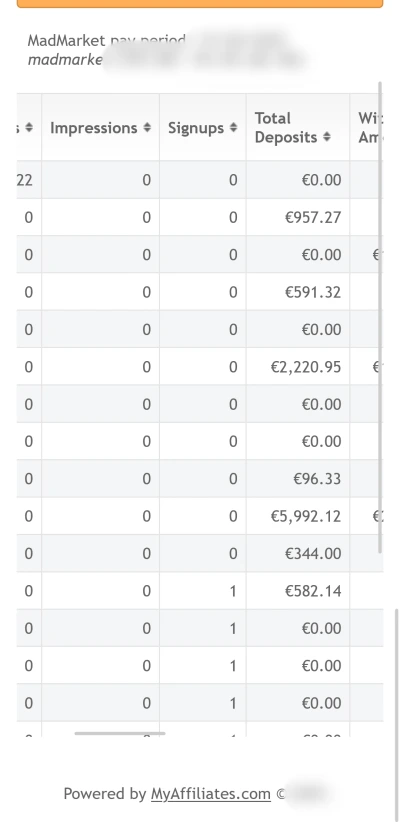This screenshot has width=400, height=822.
Task: Sort by Signups column arrows
Action: 233,127
